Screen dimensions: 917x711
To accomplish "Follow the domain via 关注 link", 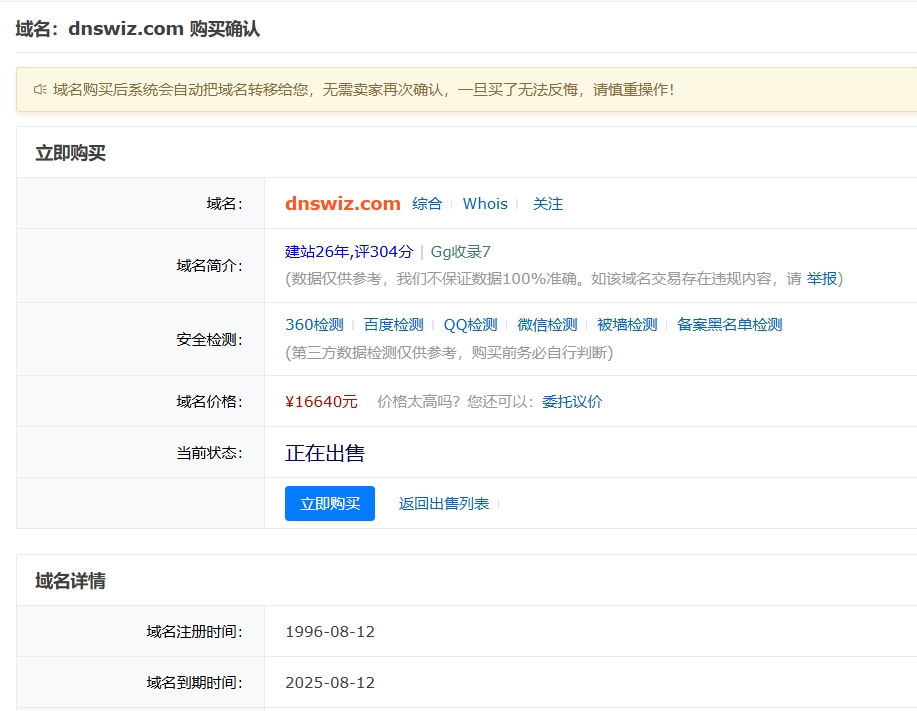I will [x=548, y=204].
